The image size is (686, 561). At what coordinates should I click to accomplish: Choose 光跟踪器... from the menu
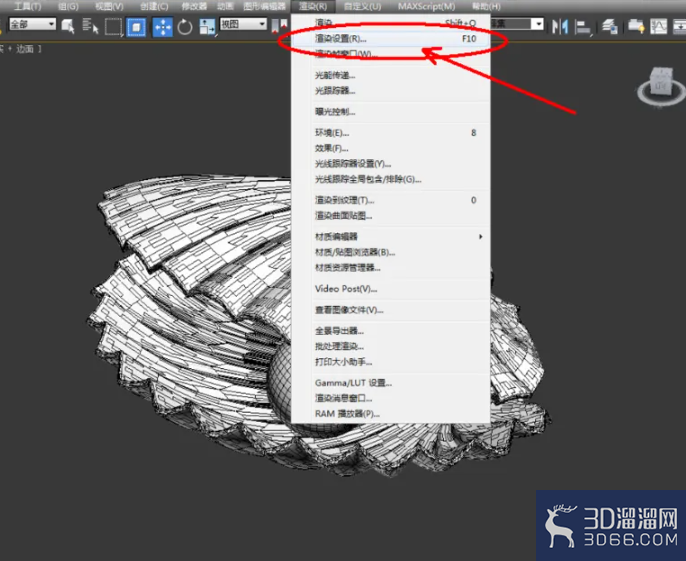(x=391, y=91)
